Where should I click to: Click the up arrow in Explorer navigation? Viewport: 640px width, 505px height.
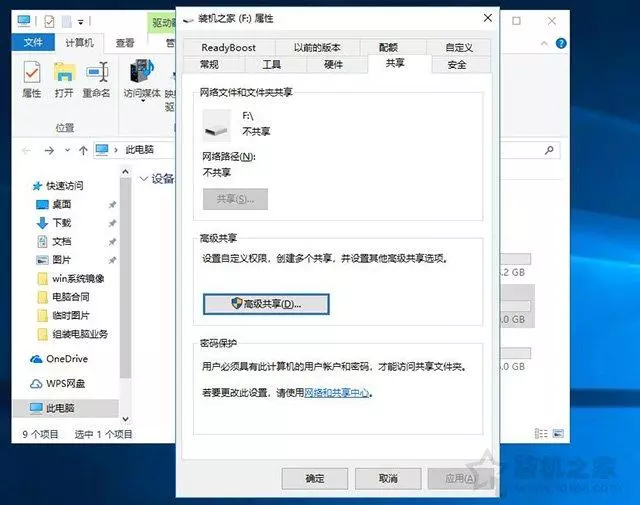83,151
